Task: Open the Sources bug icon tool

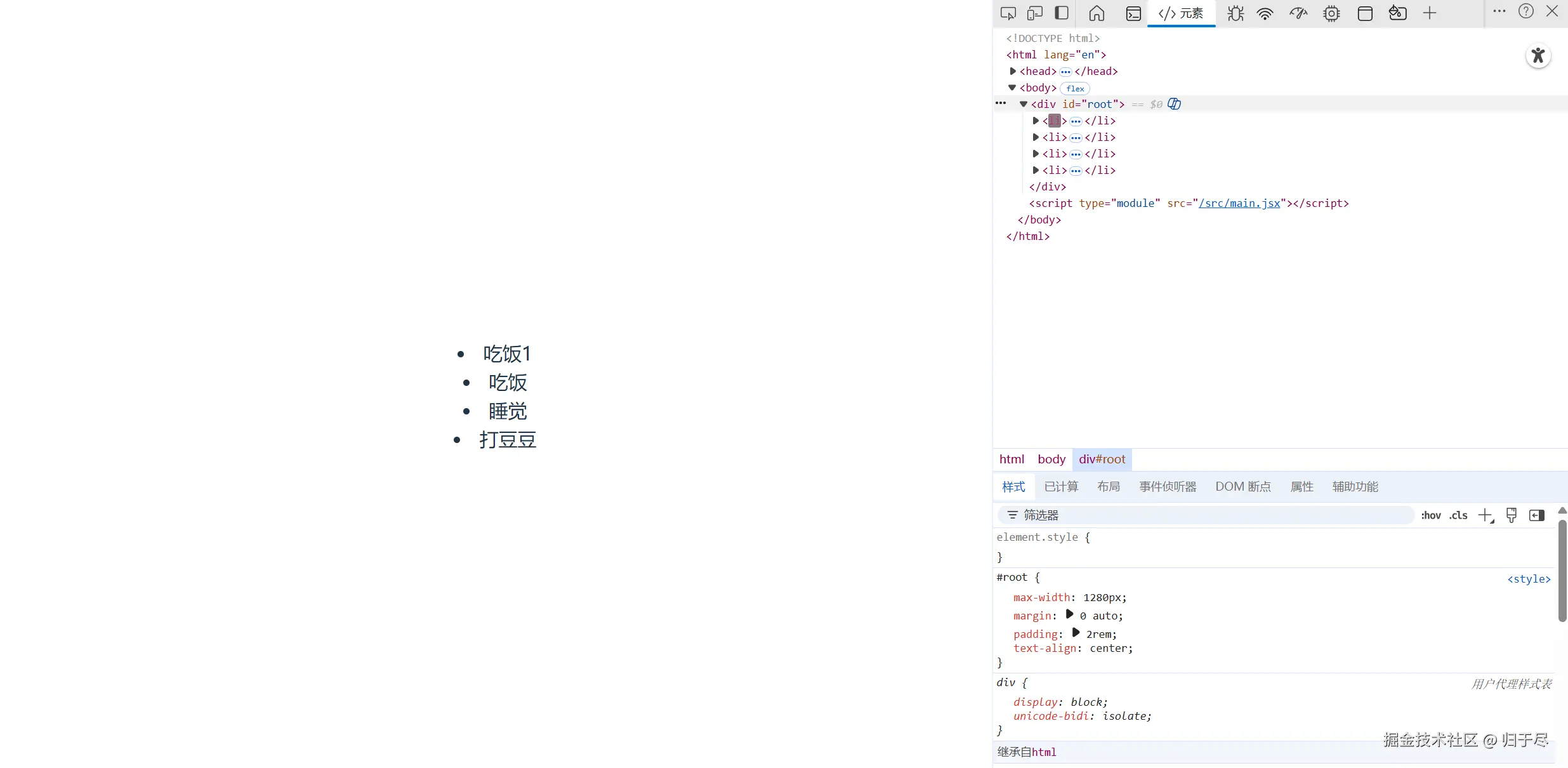Action: (1235, 13)
